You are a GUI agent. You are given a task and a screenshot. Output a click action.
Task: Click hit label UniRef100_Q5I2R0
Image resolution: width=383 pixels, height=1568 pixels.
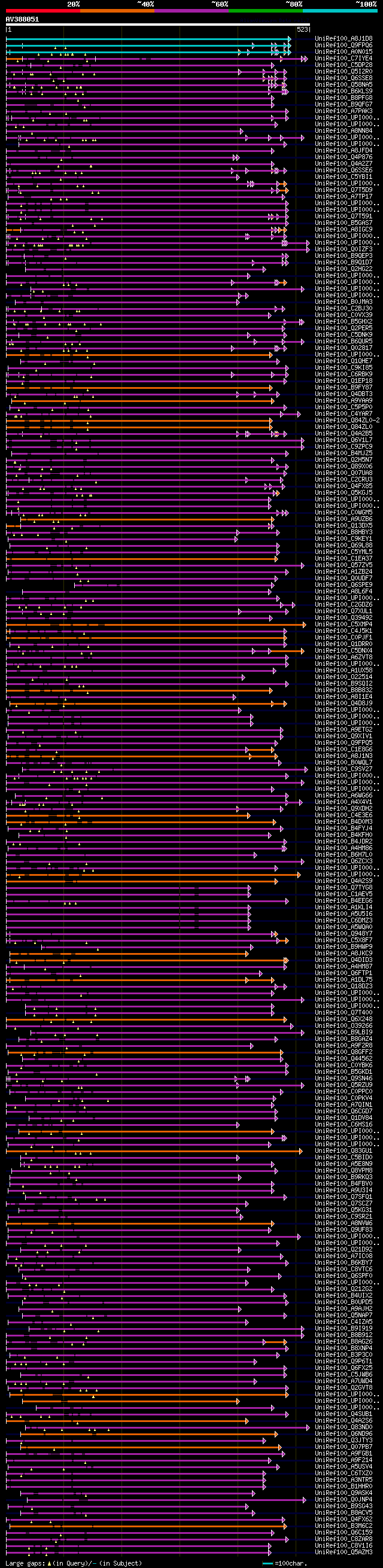click(344, 72)
